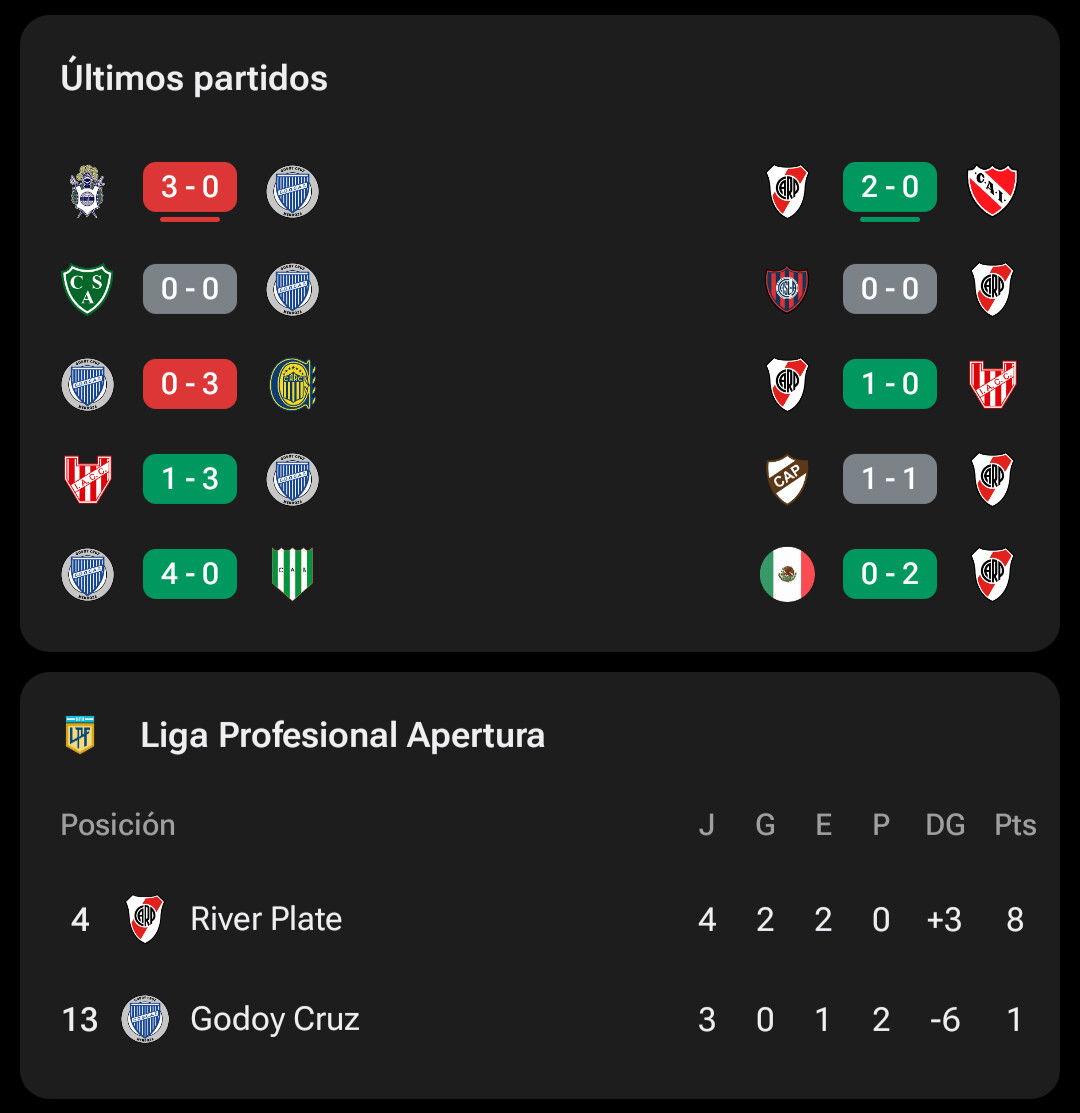The image size is (1080, 1113).
Task: Sort standings by Pts column header
Action: tap(1015, 825)
